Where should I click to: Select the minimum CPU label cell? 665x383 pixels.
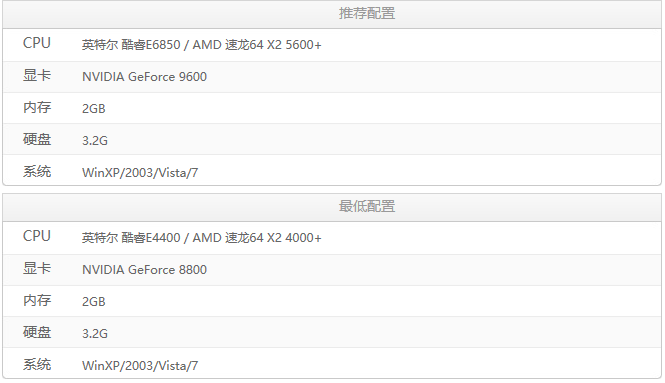click(37, 236)
